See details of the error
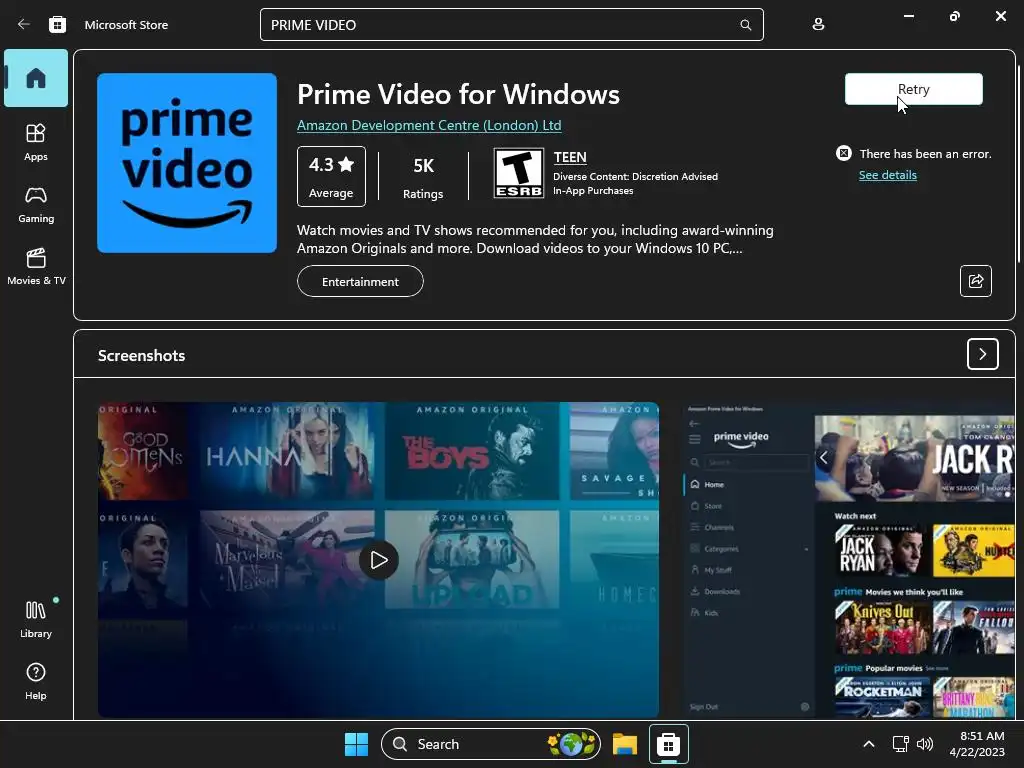Screen dimensions: 1024x768 [x=888, y=175]
